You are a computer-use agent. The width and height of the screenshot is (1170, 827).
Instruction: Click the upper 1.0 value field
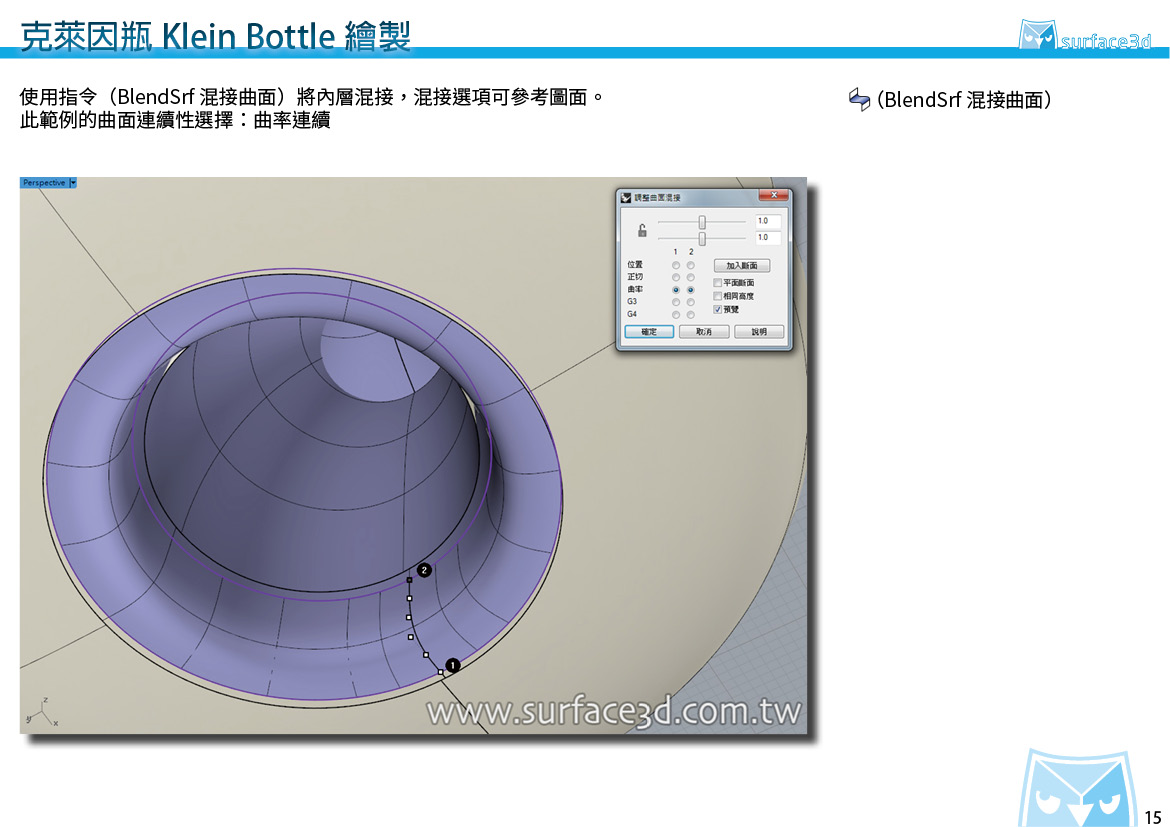point(767,221)
